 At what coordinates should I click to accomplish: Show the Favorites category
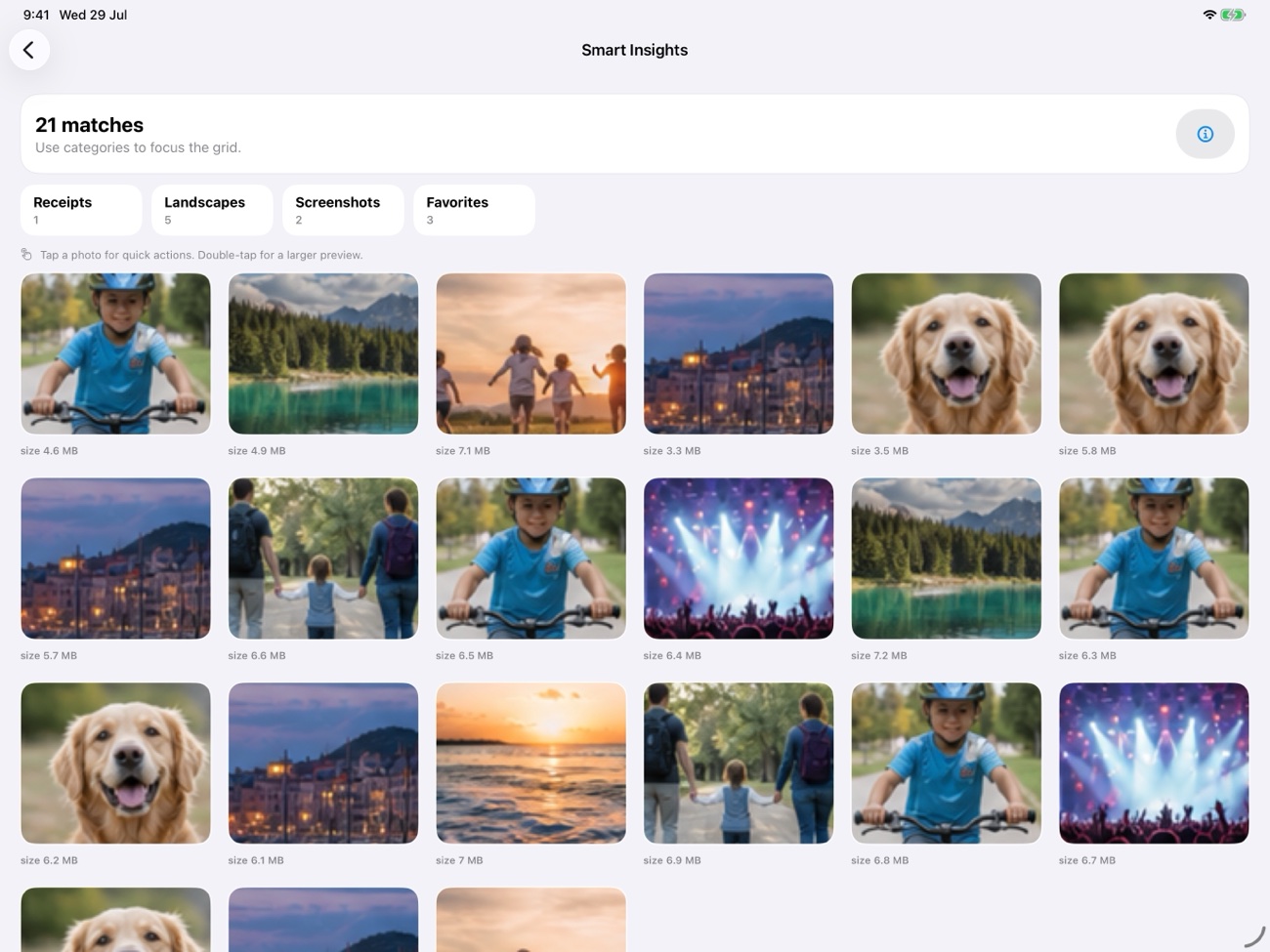[474, 210]
